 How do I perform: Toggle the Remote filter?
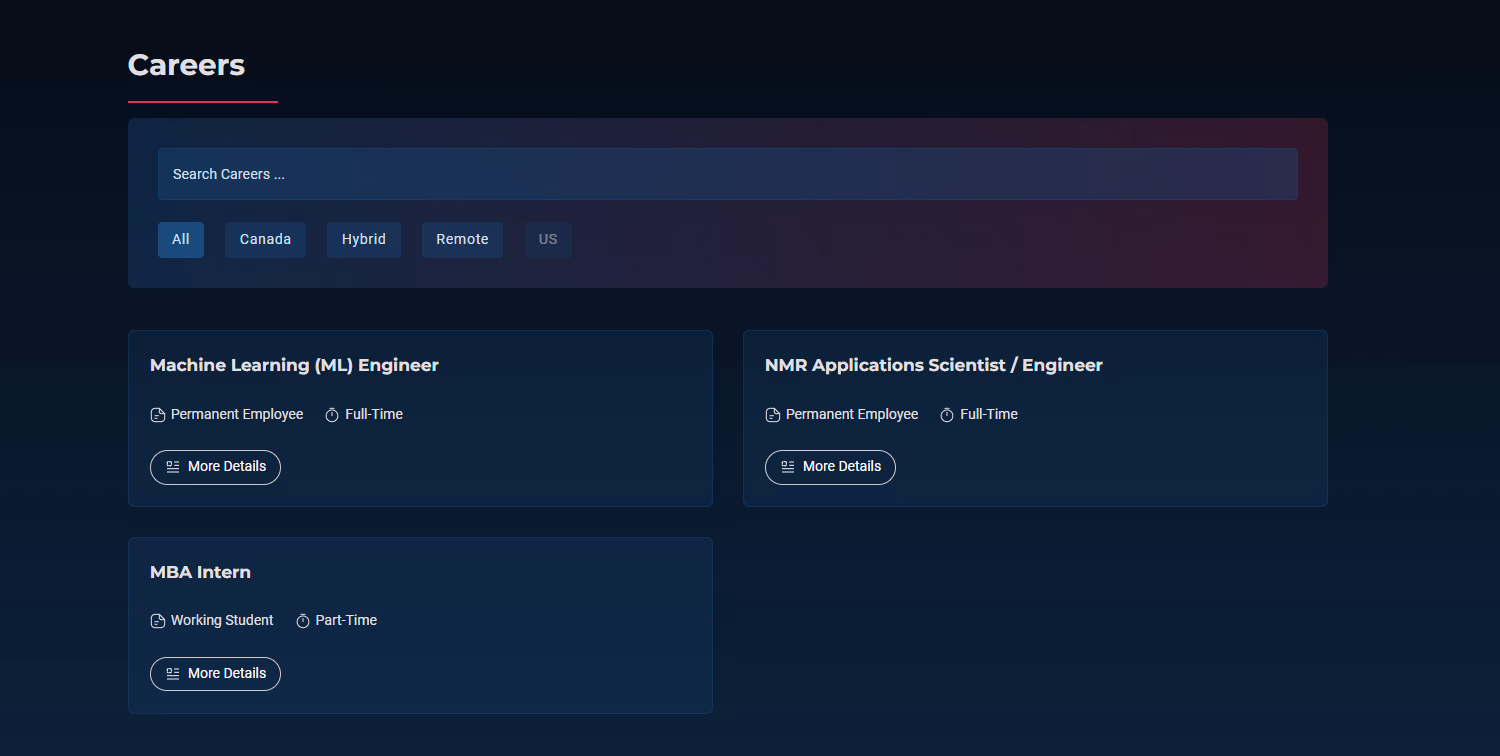coord(462,240)
